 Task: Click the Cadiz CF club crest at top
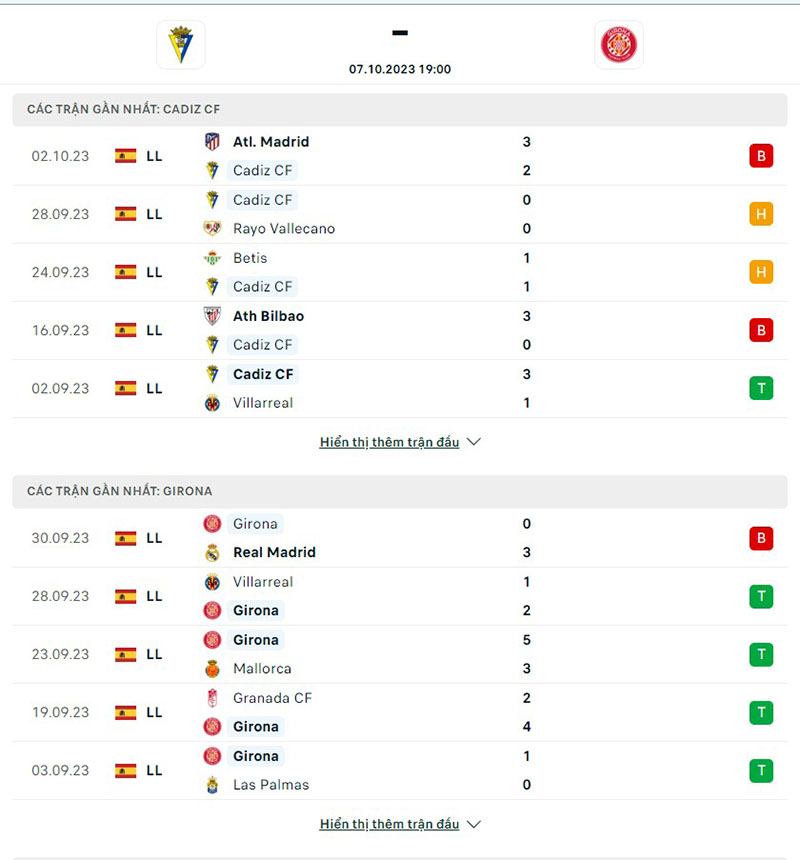(179, 44)
